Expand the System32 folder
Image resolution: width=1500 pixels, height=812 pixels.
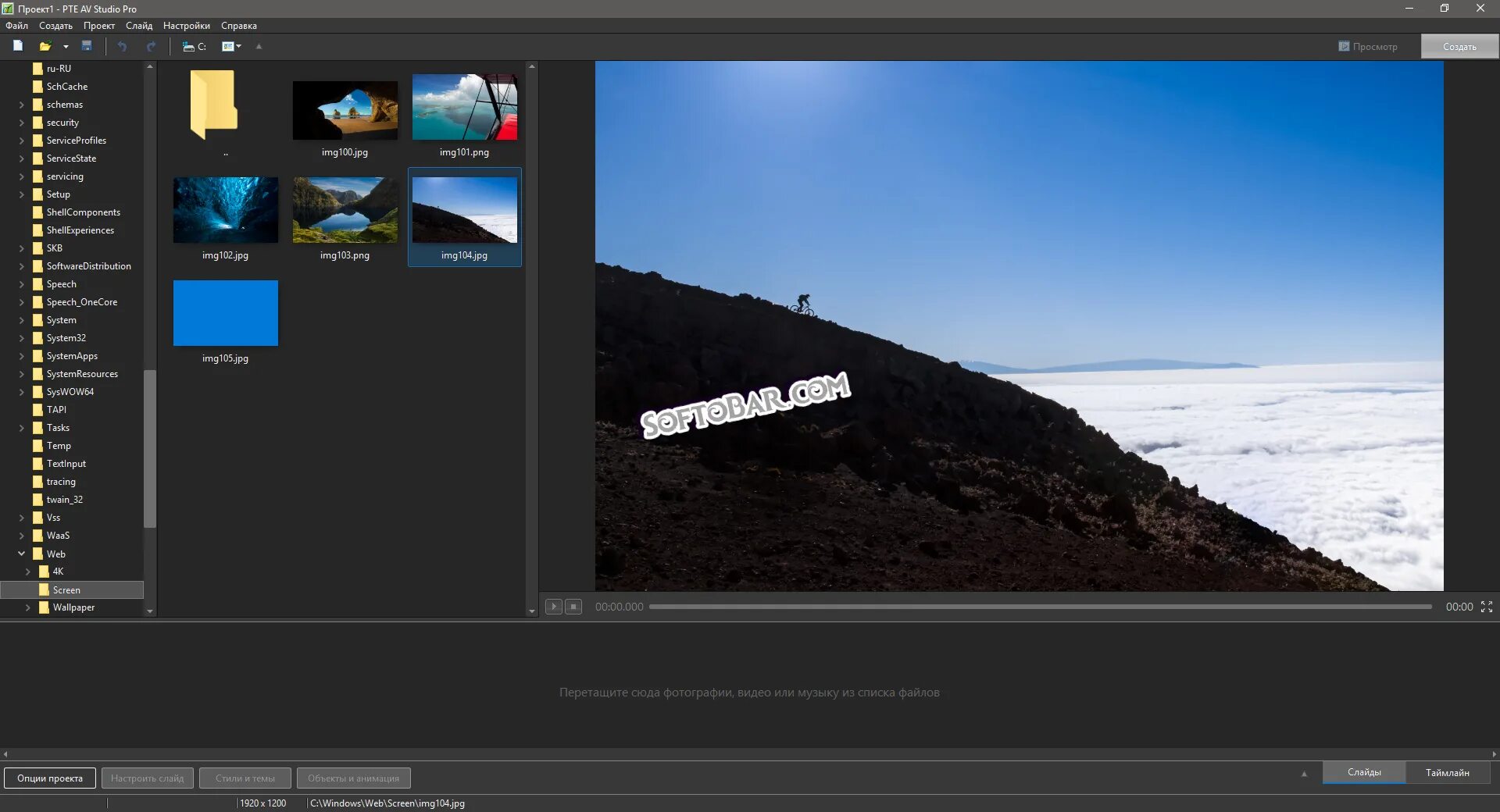21,338
